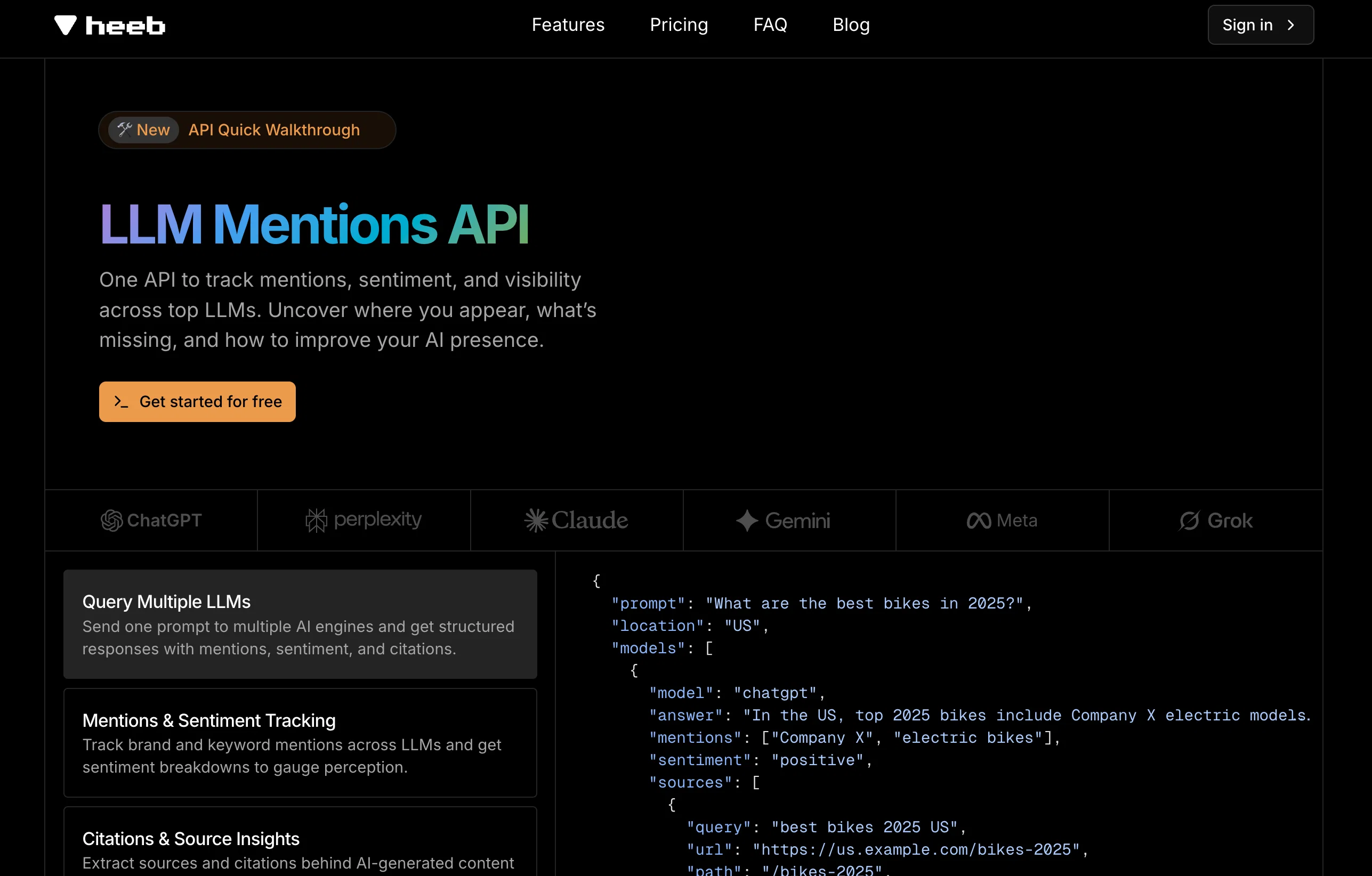The image size is (1372, 876).
Task: Click the "models": [ line in JSON
Action: (x=662, y=648)
